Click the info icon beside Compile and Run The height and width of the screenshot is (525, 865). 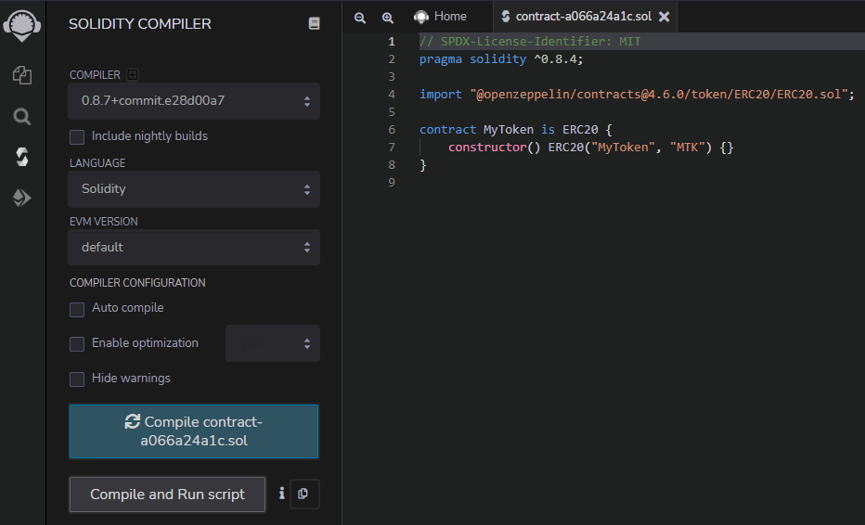point(282,493)
